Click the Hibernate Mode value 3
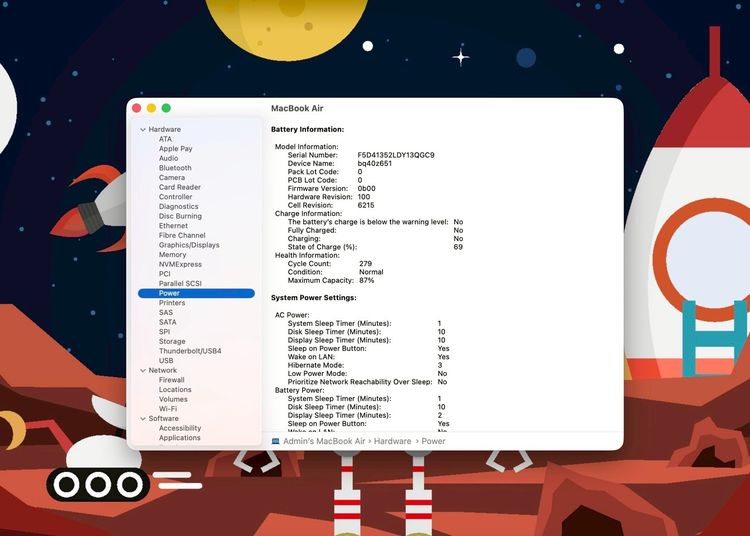750x536 pixels. coord(440,365)
